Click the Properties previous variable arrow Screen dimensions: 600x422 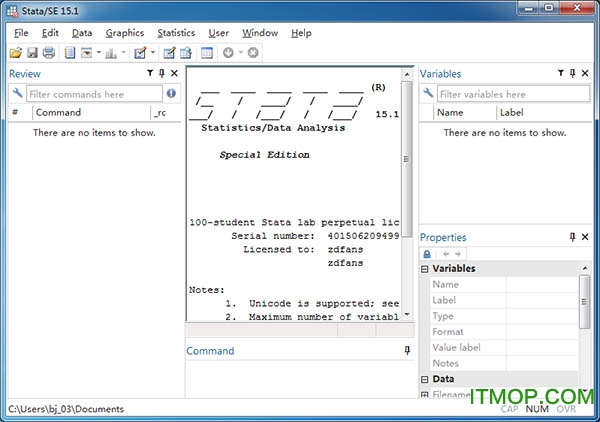[x=446, y=254]
